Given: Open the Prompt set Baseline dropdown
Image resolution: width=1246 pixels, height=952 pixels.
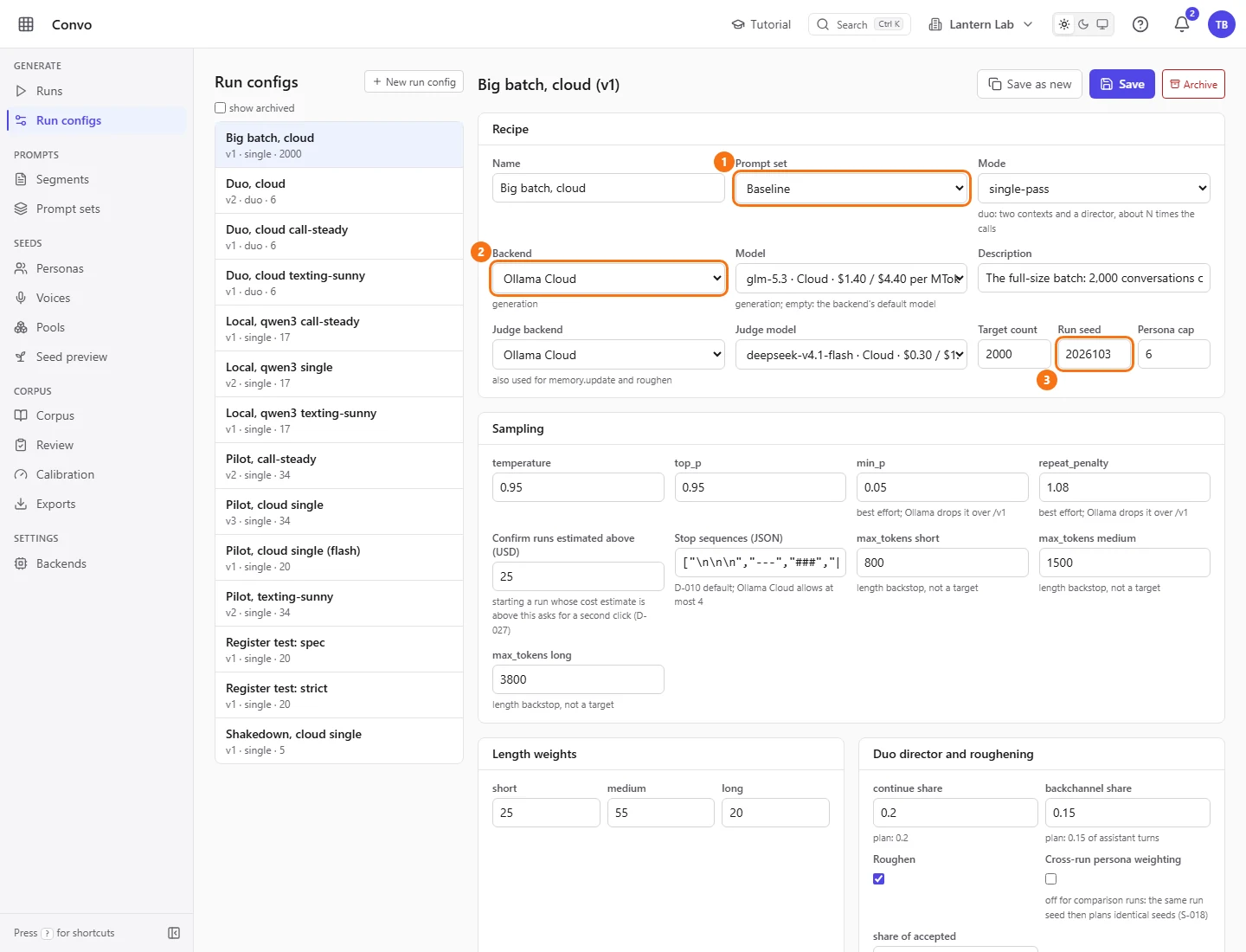Looking at the screenshot, I should tap(851, 189).
